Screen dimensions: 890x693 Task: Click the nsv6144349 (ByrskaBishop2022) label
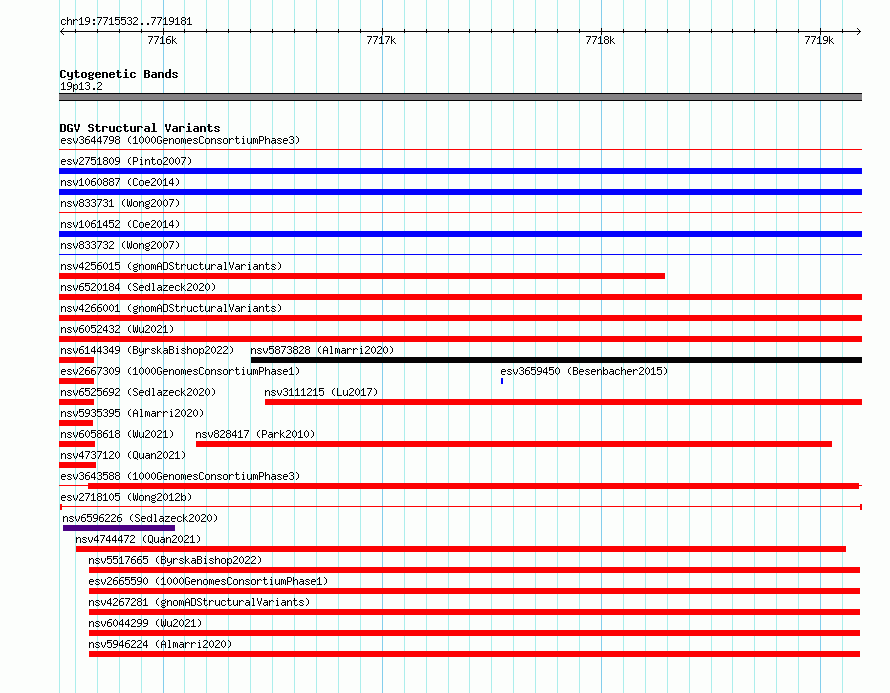147,350
